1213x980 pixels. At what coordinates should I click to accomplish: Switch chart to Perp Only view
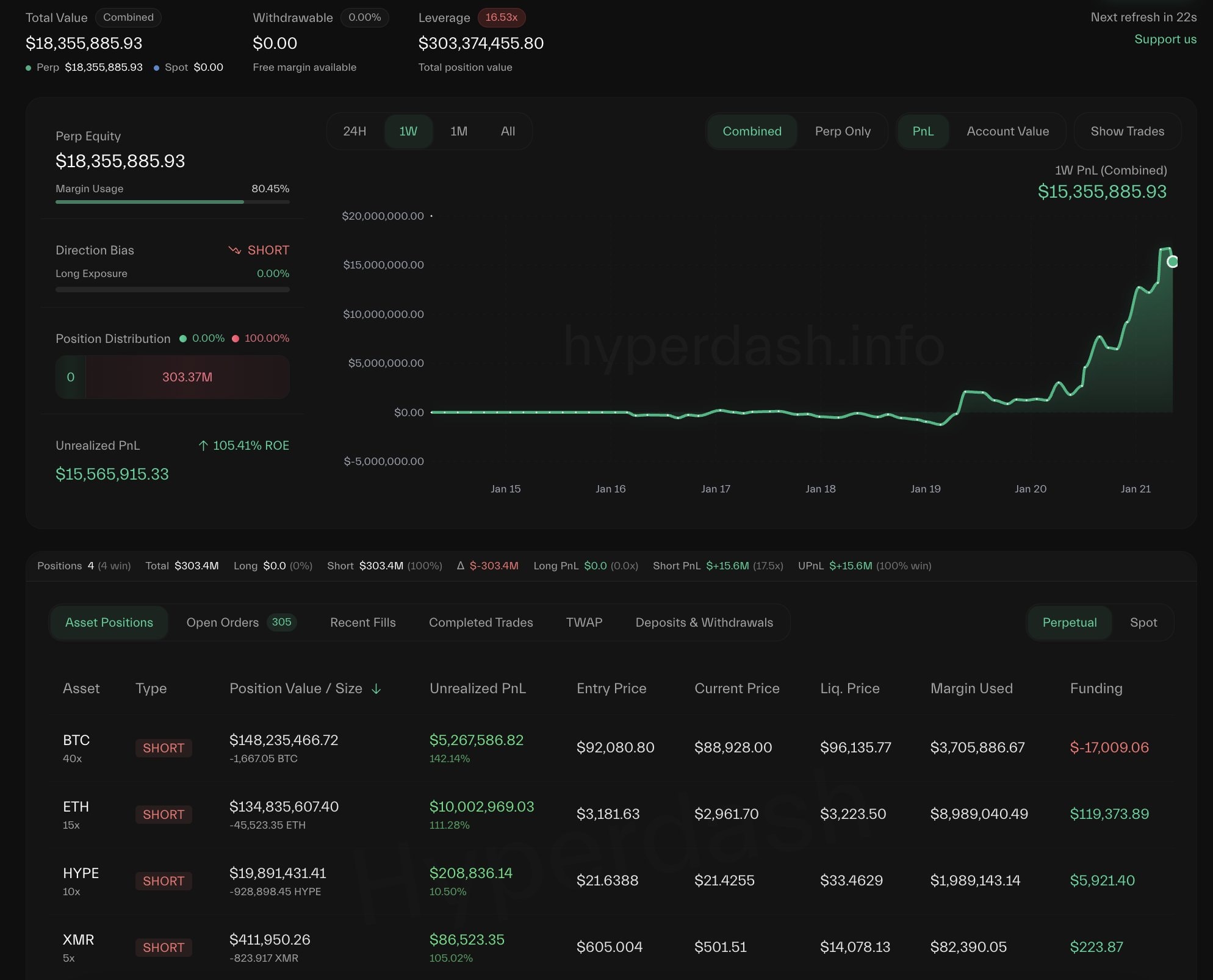point(842,131)
